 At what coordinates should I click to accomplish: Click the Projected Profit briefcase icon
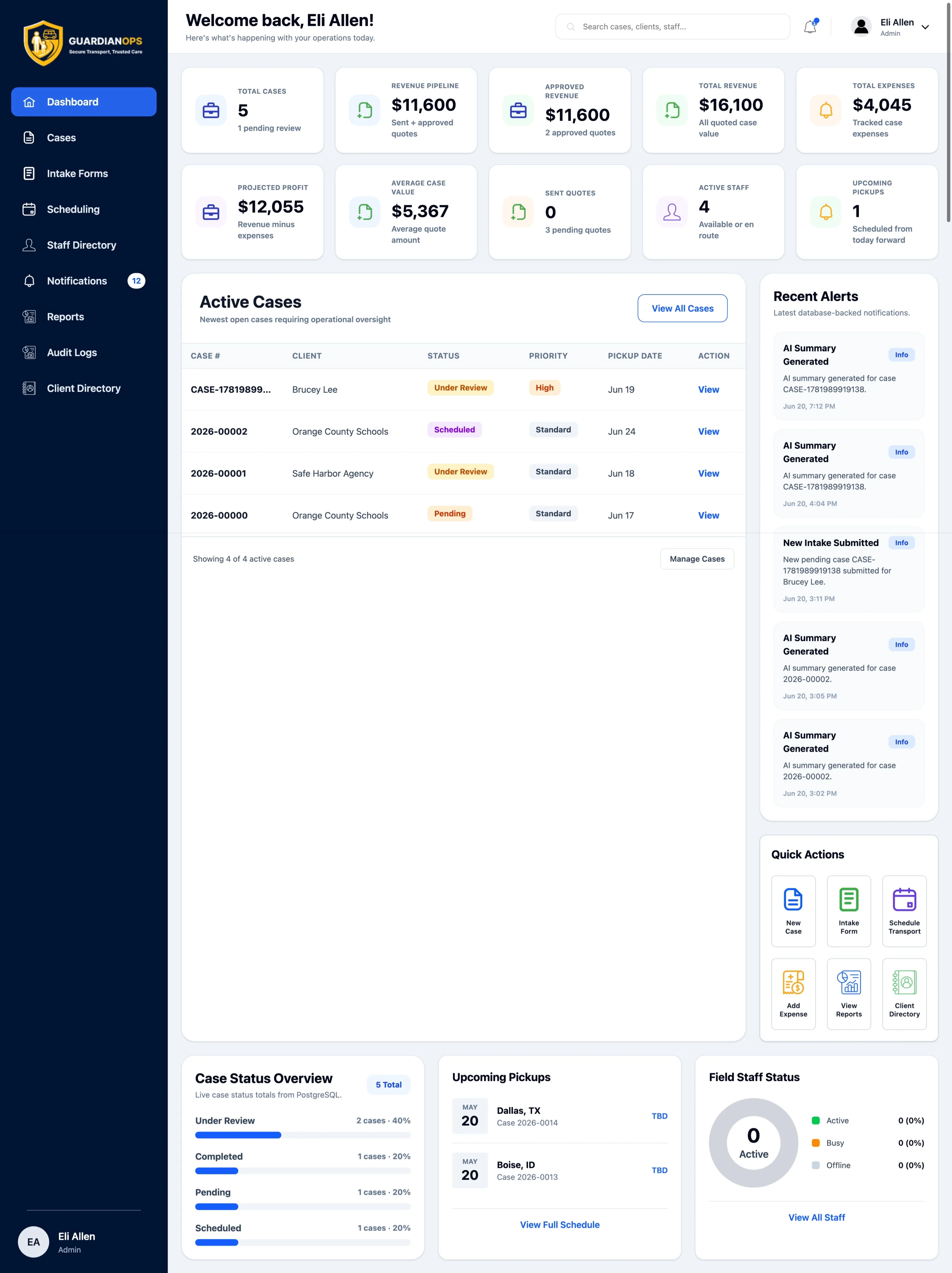(x=211, y=212)
